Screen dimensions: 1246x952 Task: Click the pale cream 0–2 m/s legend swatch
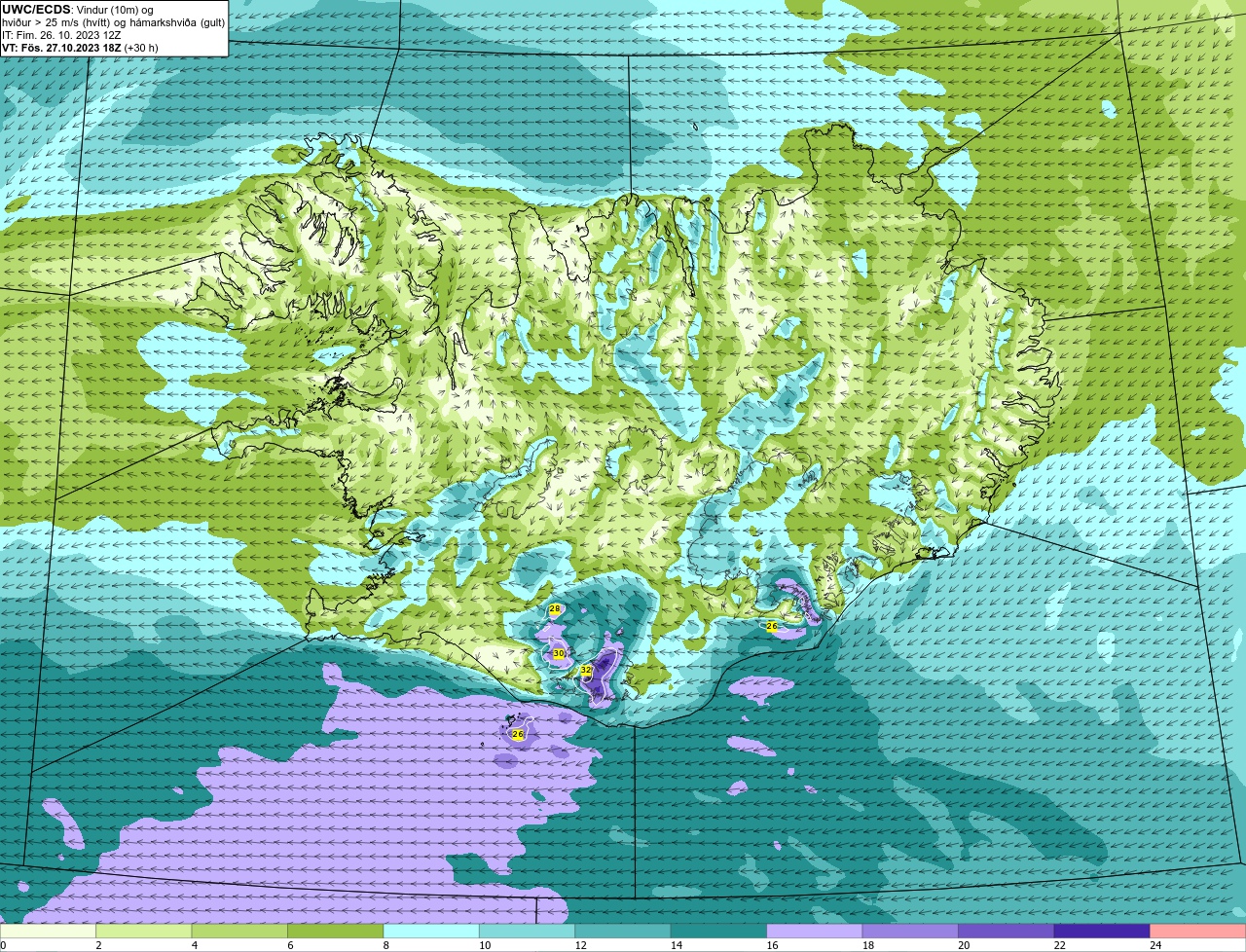49,931
